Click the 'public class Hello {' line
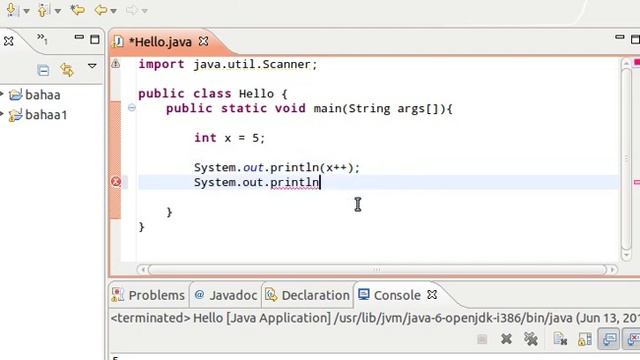Screen dimensions: 640x360 (x=213, y=94)
